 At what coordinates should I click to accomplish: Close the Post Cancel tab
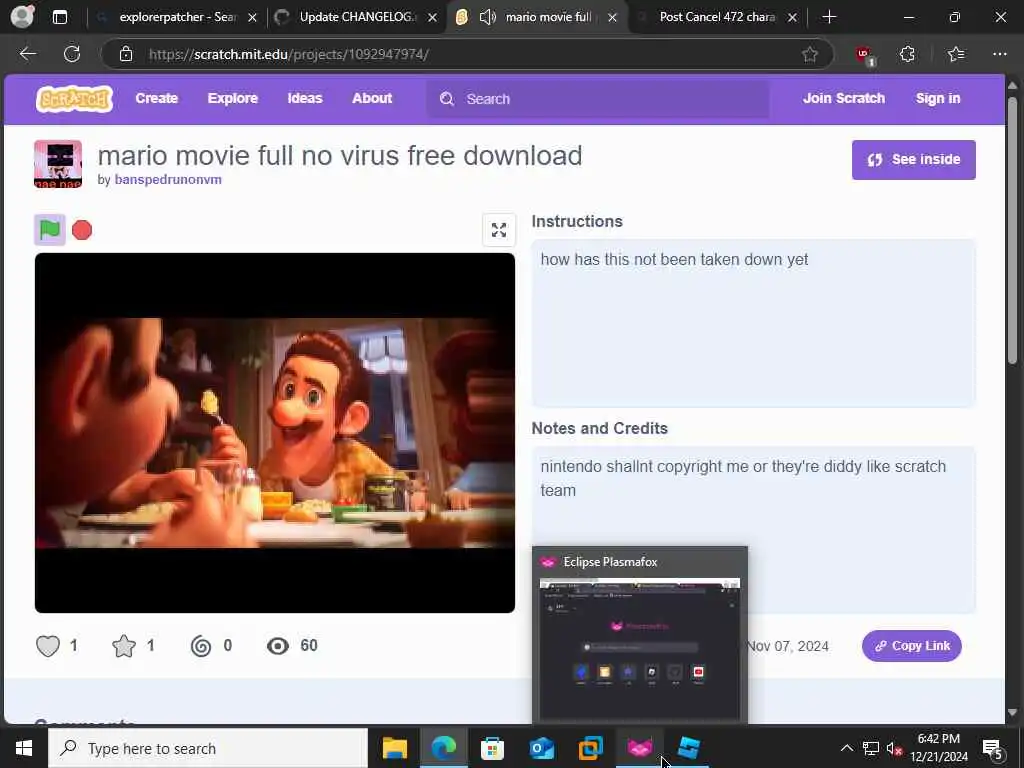pos(792,18)
